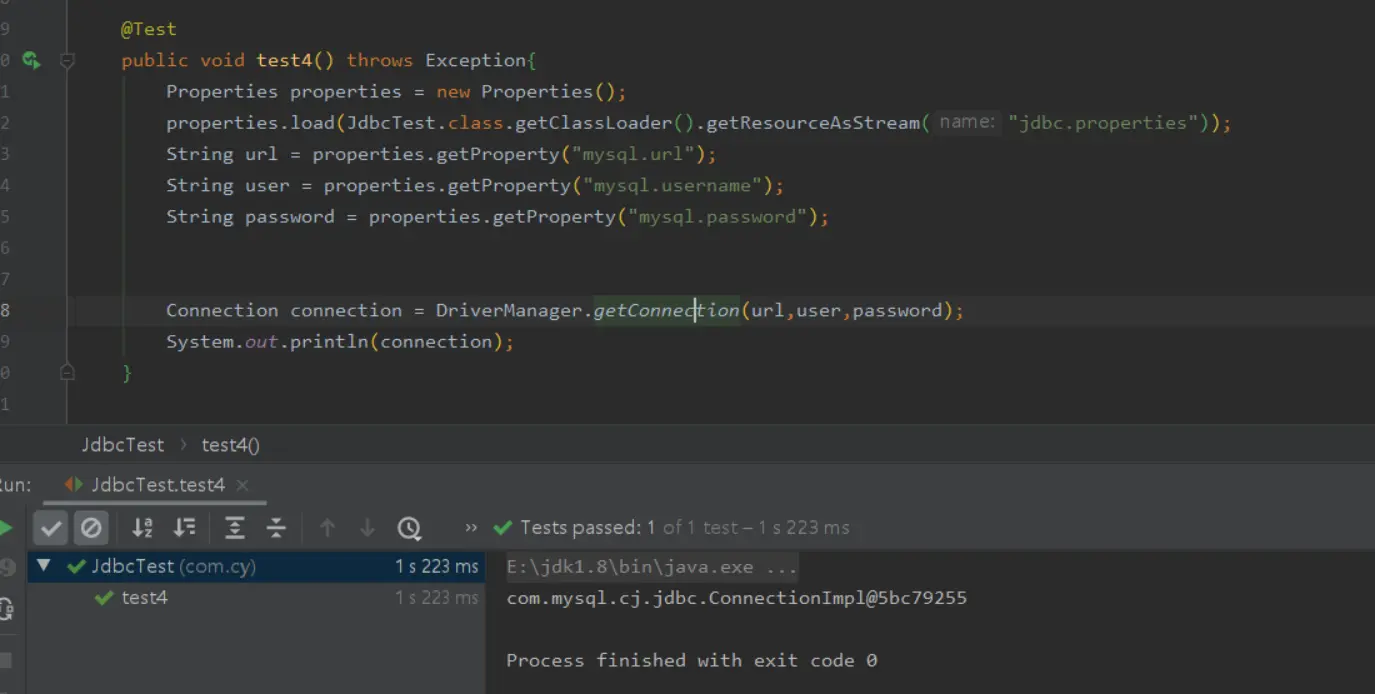
Task: Collapse all test nodes using the toolbar icon
Action: pos(276,528)
